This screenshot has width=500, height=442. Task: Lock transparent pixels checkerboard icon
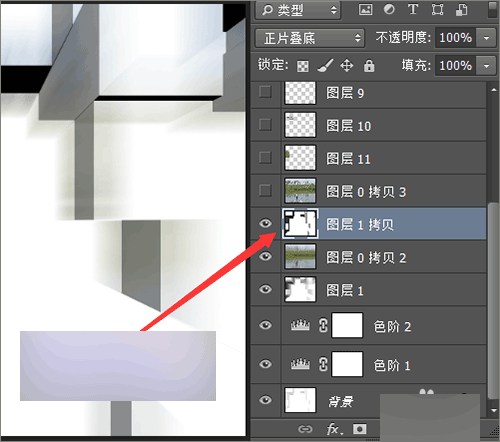point(303,66)
